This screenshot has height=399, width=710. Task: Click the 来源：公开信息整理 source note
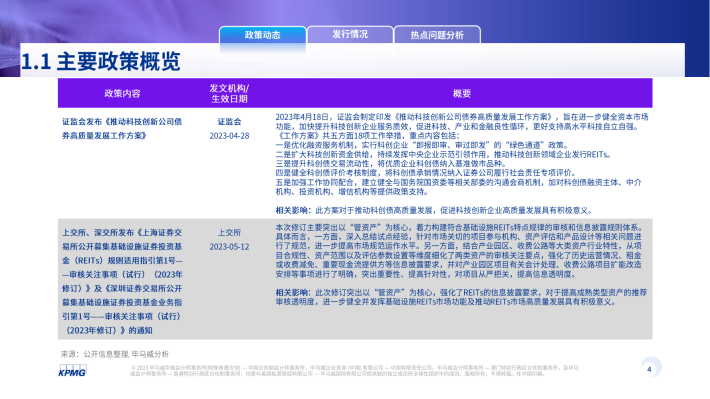pyautogui.click(x=115, y=354)
